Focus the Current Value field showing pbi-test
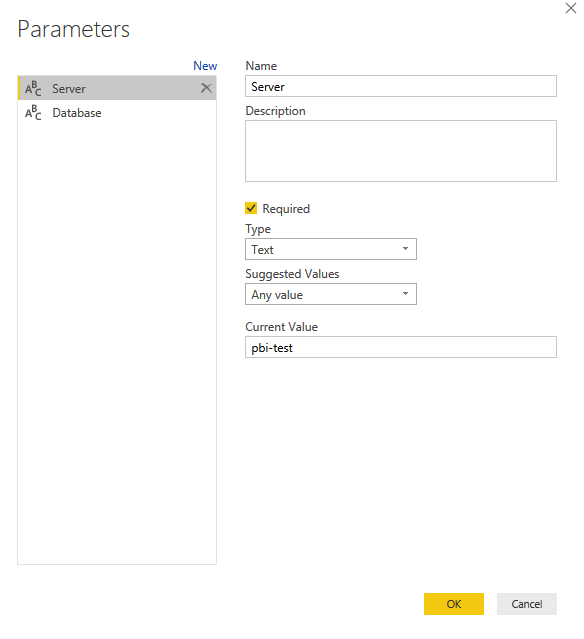Image resolution: width=584 pixels, height=639 pixels. point(401,347)
